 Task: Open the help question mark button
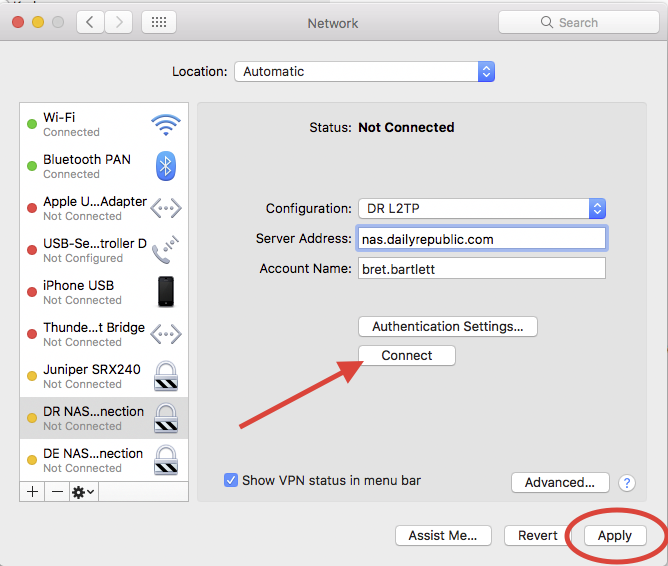pos(627,483)
